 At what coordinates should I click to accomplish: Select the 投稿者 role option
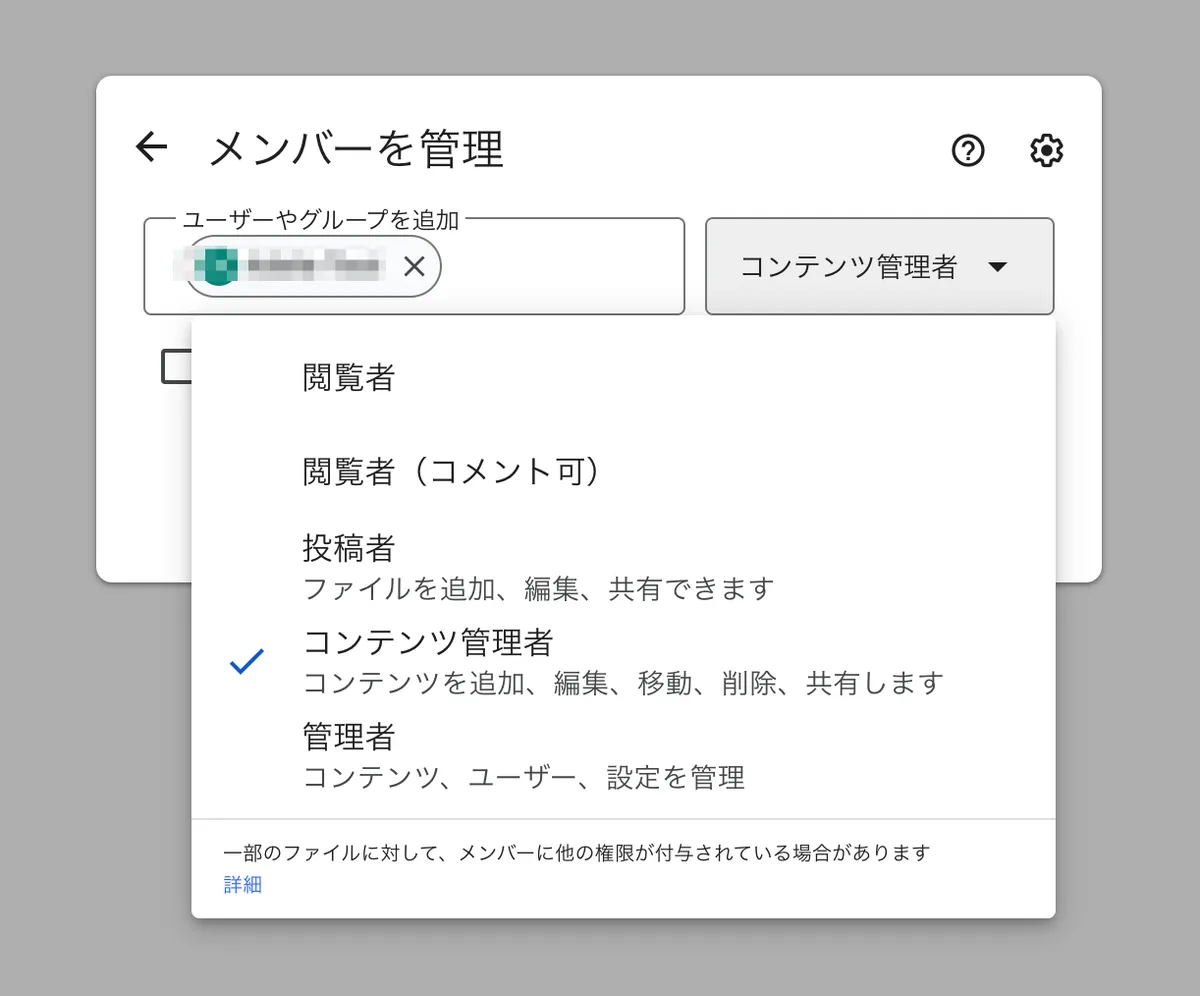tap(349, 548)
